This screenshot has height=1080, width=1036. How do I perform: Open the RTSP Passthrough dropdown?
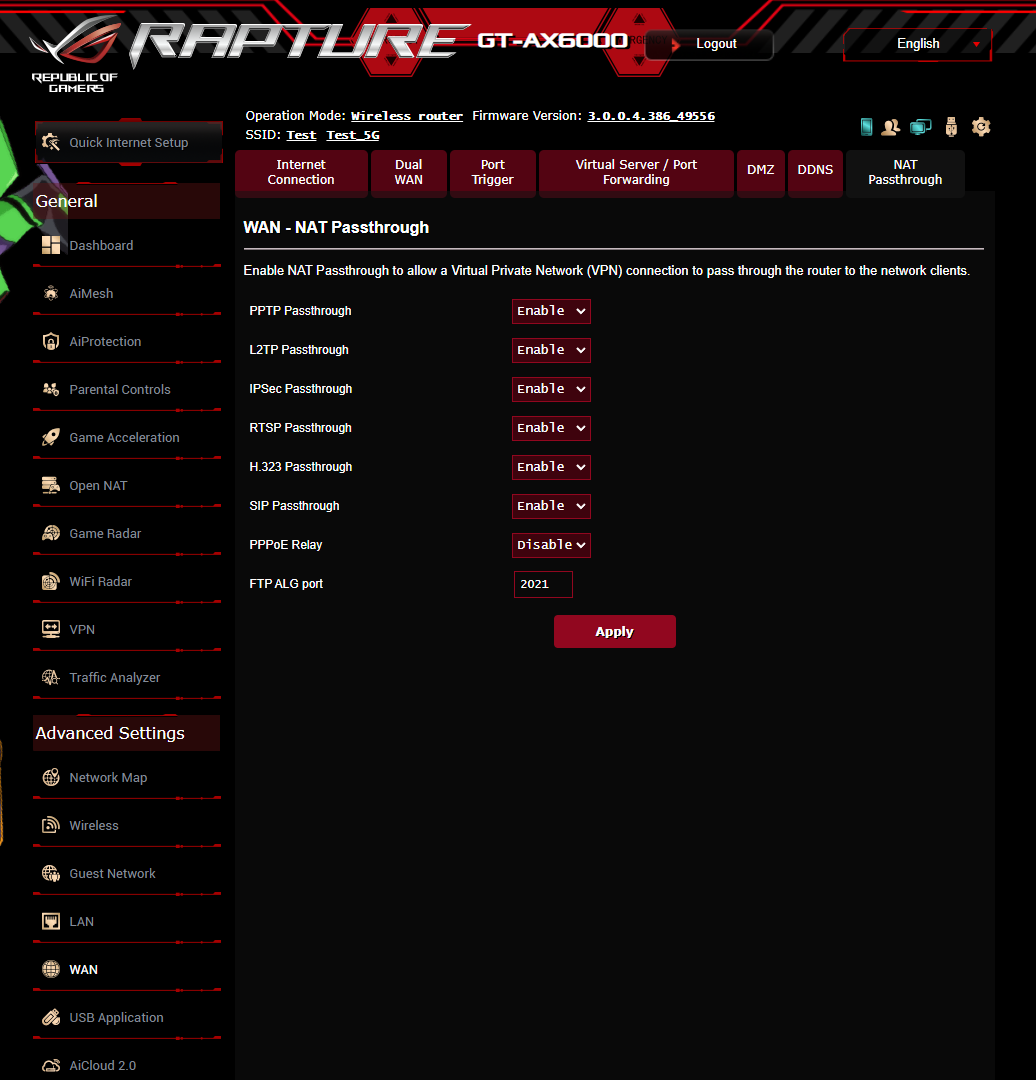coord(551,428)
